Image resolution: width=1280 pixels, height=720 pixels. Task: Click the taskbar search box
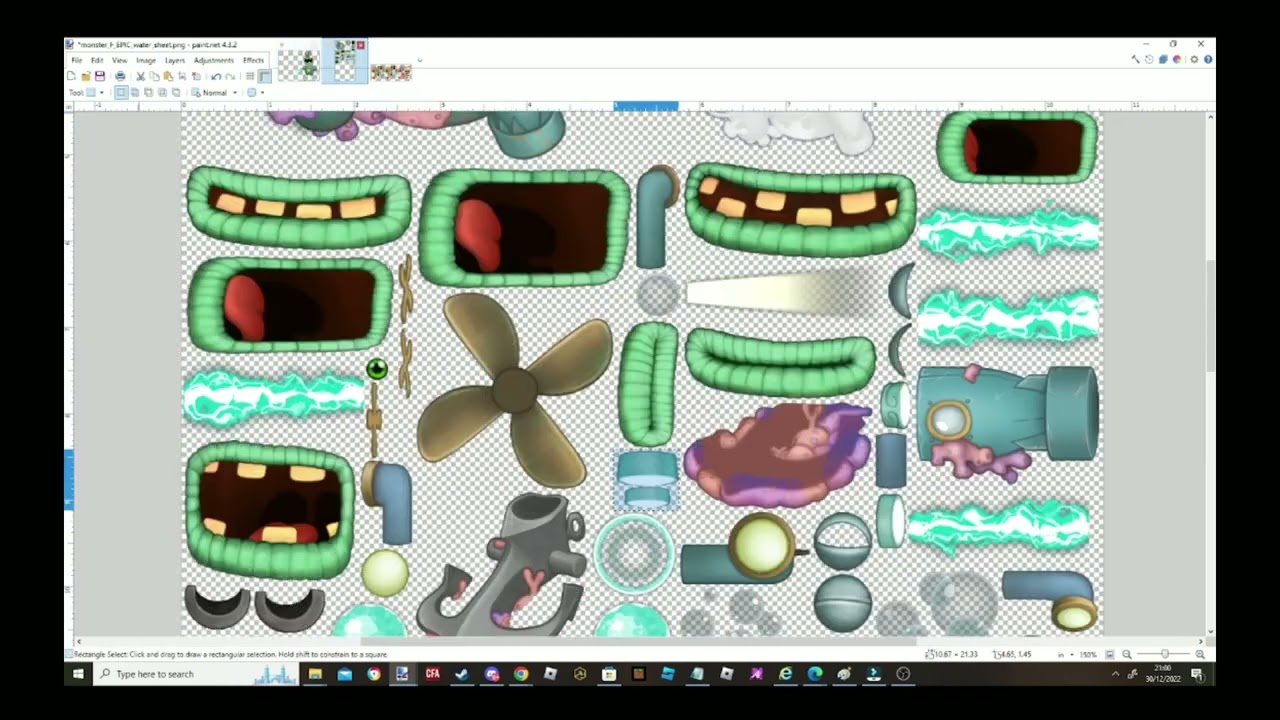(x=198, y=674)
